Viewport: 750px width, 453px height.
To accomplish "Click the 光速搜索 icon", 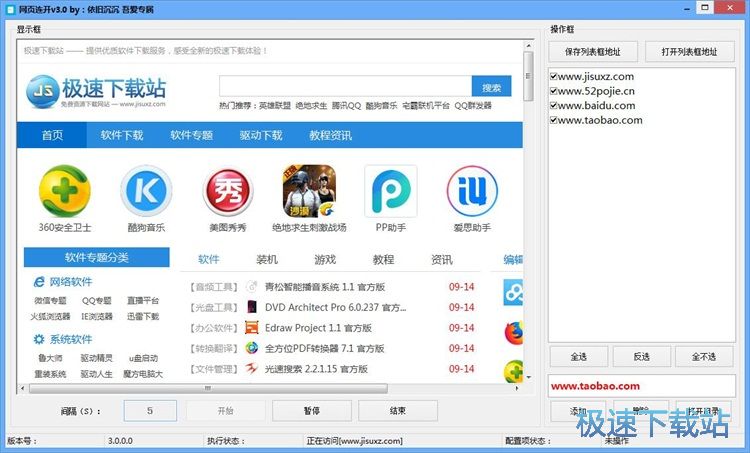I will click(x=252, y=369).
